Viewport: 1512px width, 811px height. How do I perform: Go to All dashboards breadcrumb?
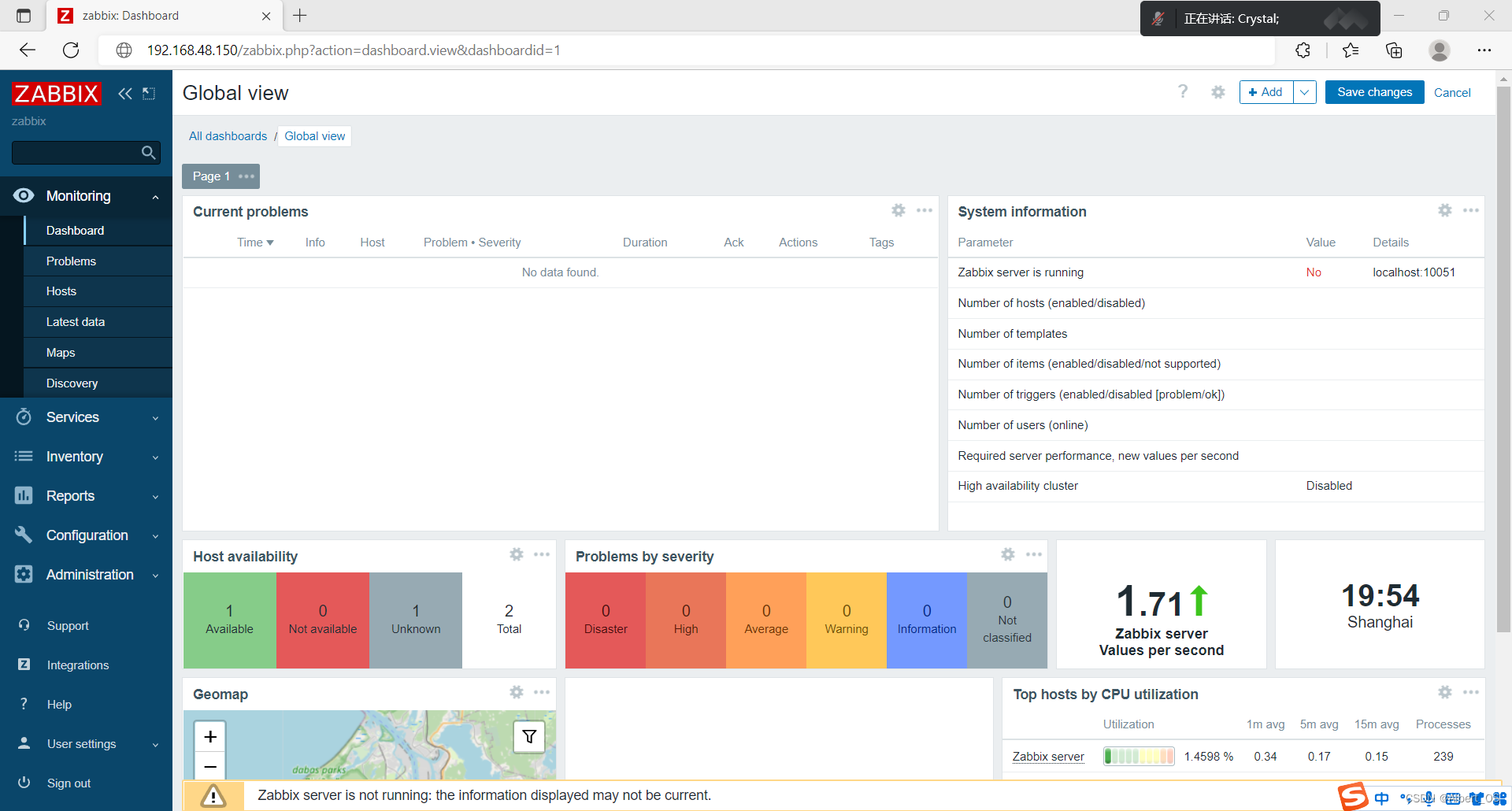click(x=228, y=136)
